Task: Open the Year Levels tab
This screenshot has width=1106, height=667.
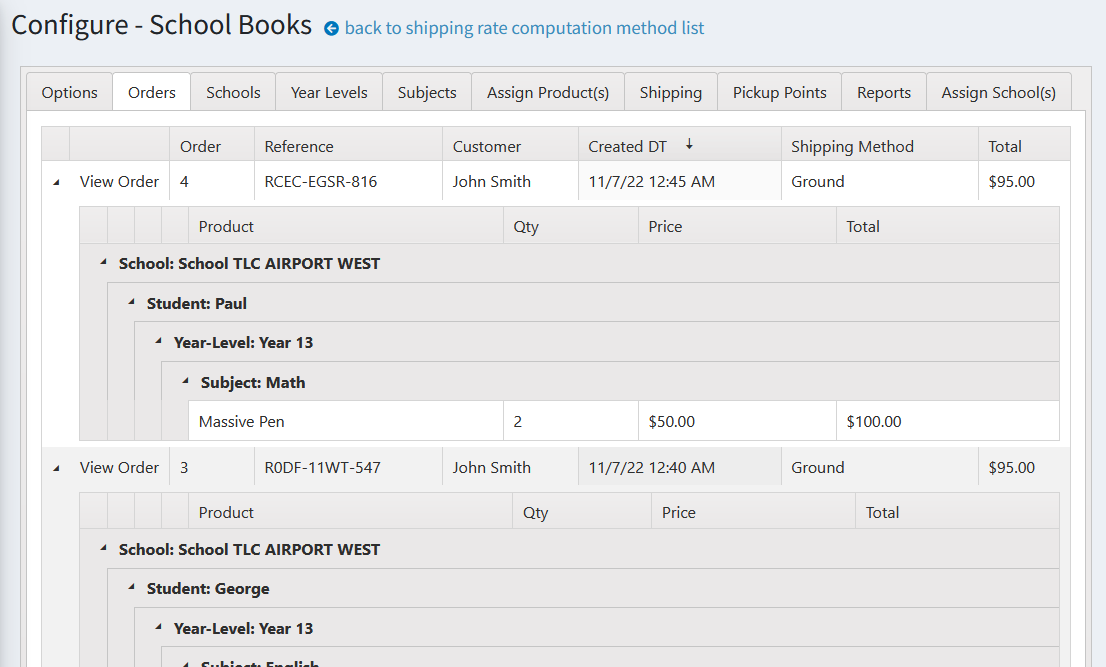Action: pyautogui.click(x=329, y=92)
